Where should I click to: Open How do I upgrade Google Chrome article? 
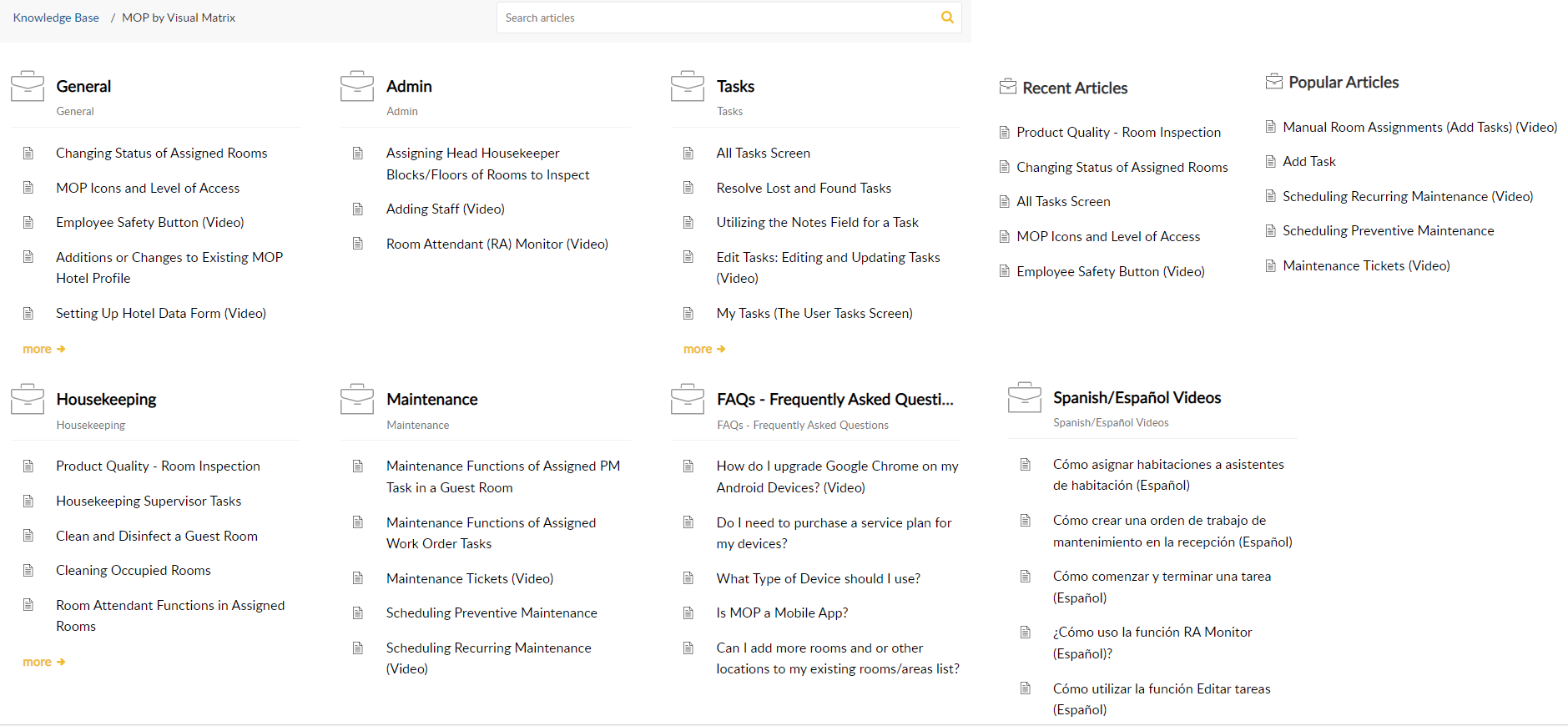(x=838, y=476)
